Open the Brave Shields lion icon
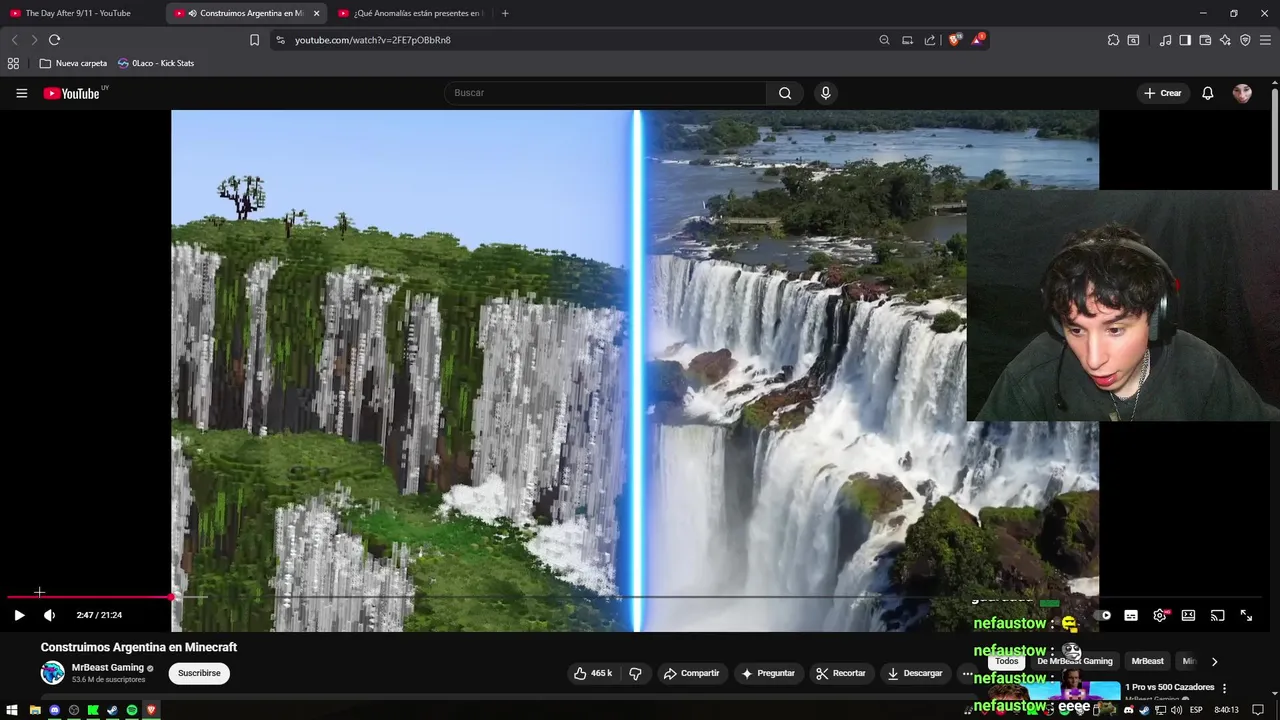 tap(955, 39)
